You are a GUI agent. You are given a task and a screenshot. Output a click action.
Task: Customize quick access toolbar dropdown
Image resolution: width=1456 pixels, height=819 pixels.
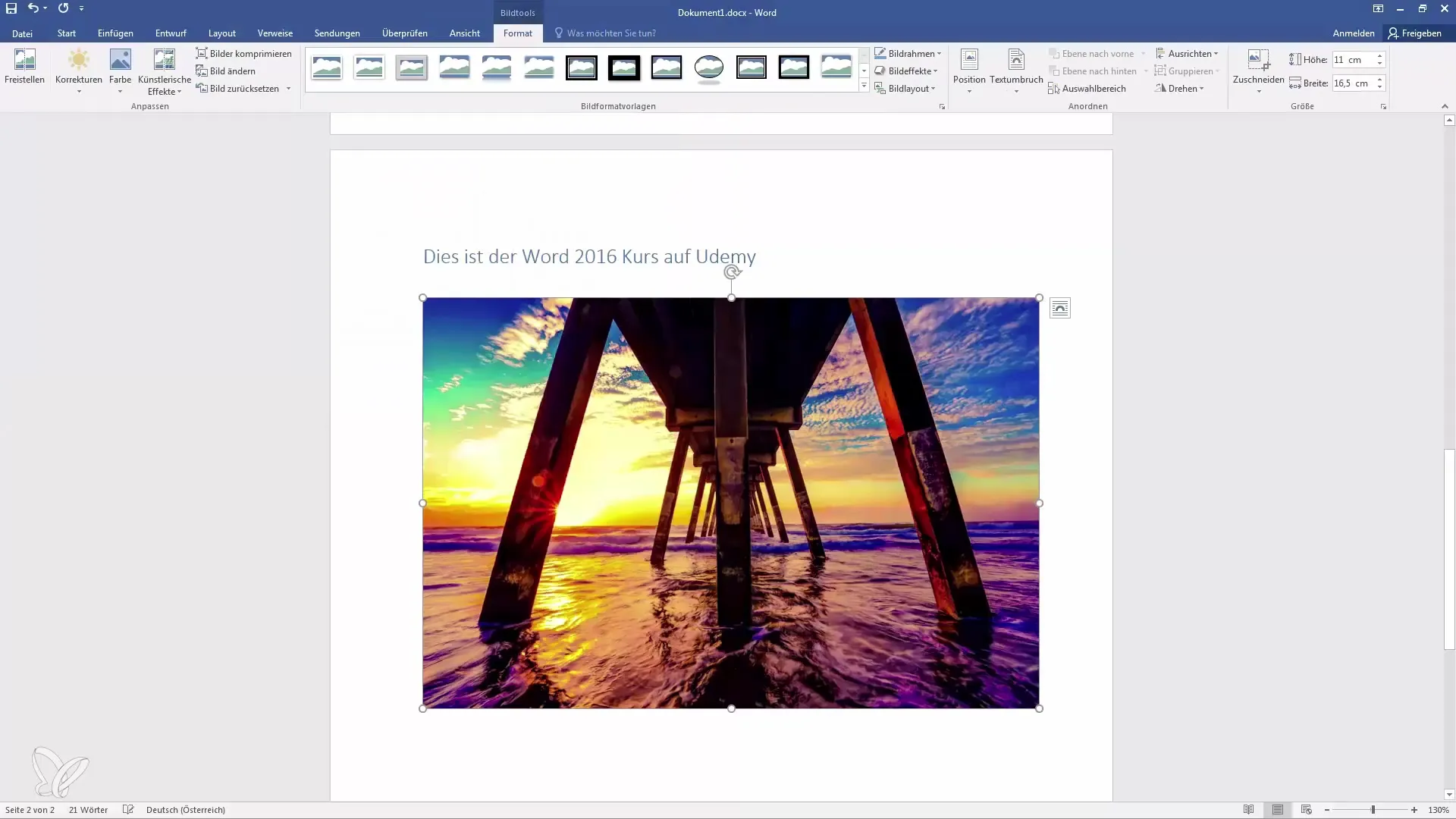tap(81, 8)
